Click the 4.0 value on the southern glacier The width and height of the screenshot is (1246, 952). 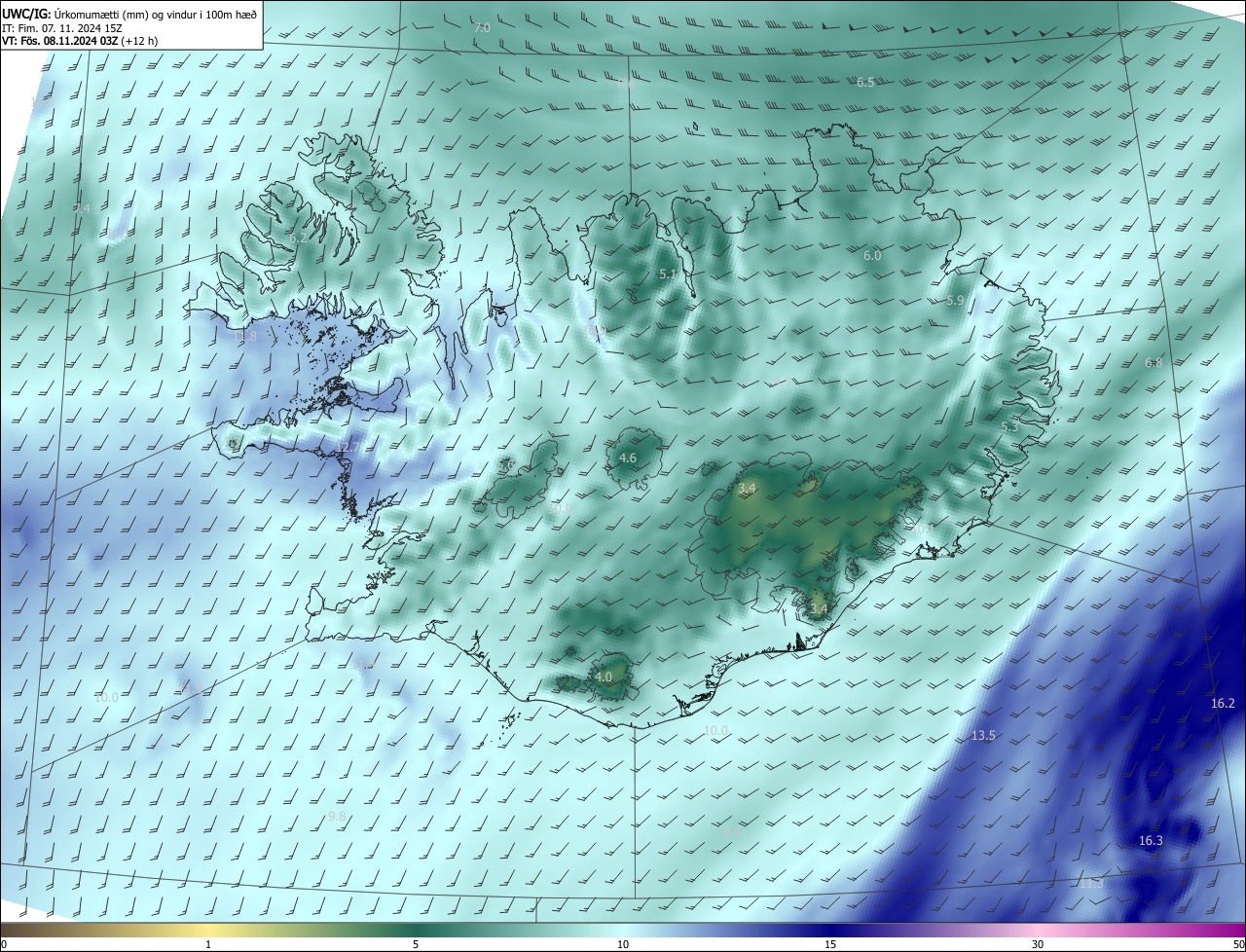604,677
